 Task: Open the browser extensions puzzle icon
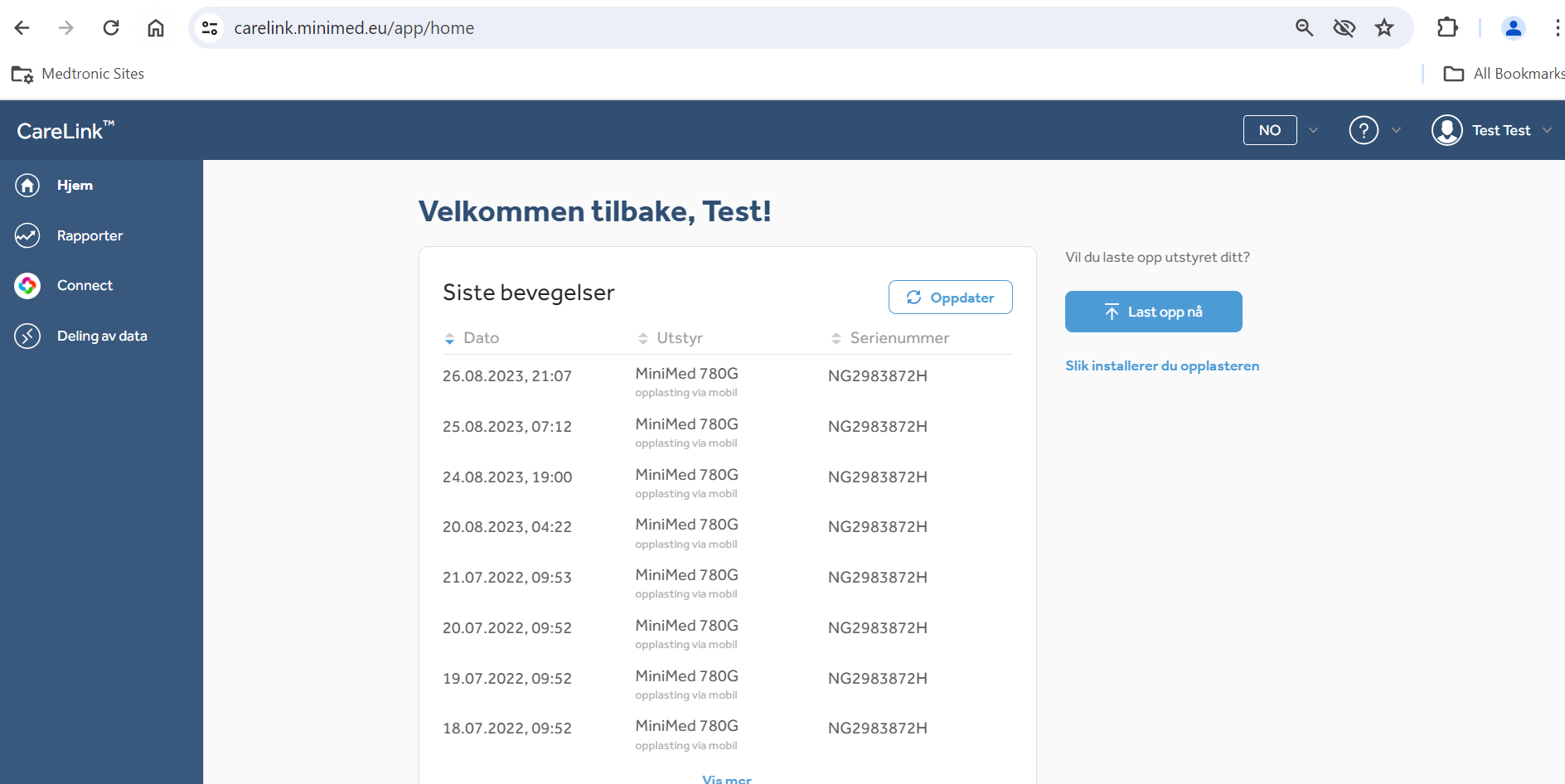pyautogui.click(x=1447, y=28)
